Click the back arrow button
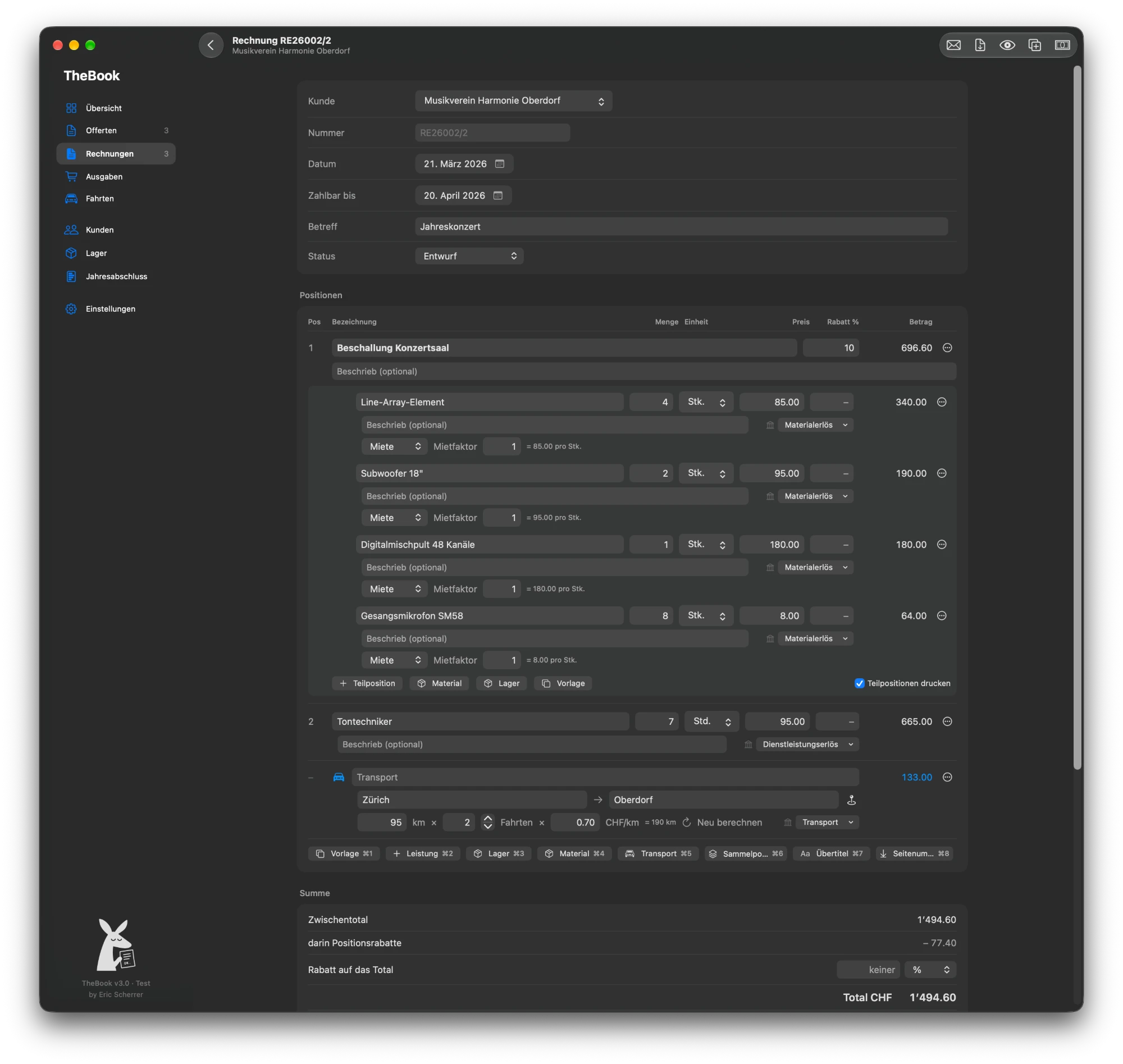1123x1064 pixels. (211, 45)
